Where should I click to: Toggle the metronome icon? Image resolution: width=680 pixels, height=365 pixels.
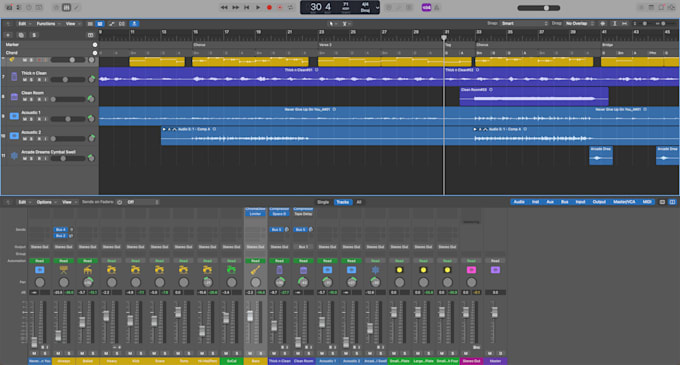point(437,7)
